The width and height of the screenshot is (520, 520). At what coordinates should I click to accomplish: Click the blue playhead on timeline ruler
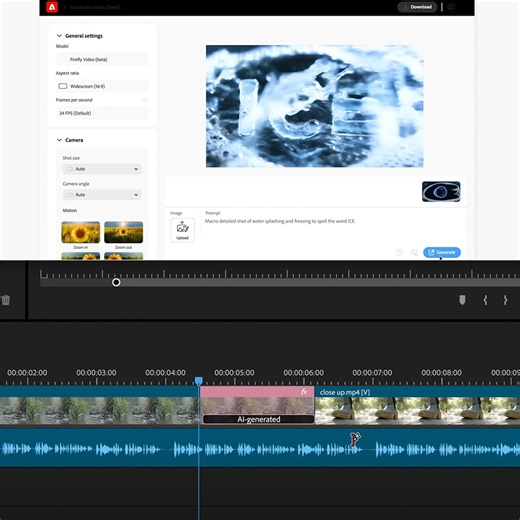click(199, 381)
